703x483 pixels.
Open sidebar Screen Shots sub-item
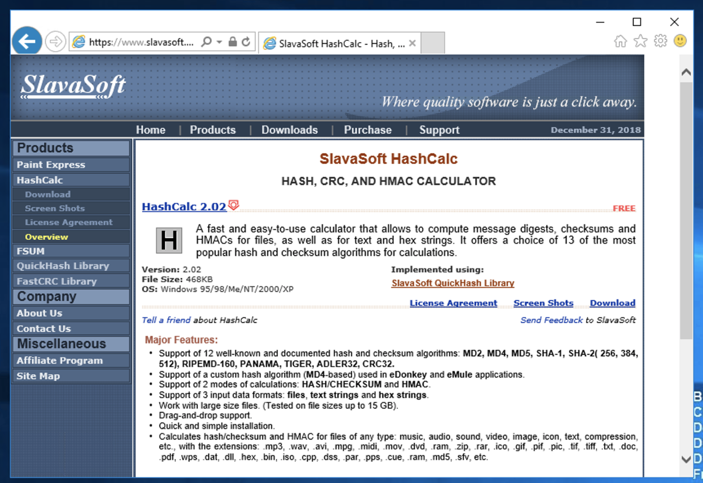[71, 208]
